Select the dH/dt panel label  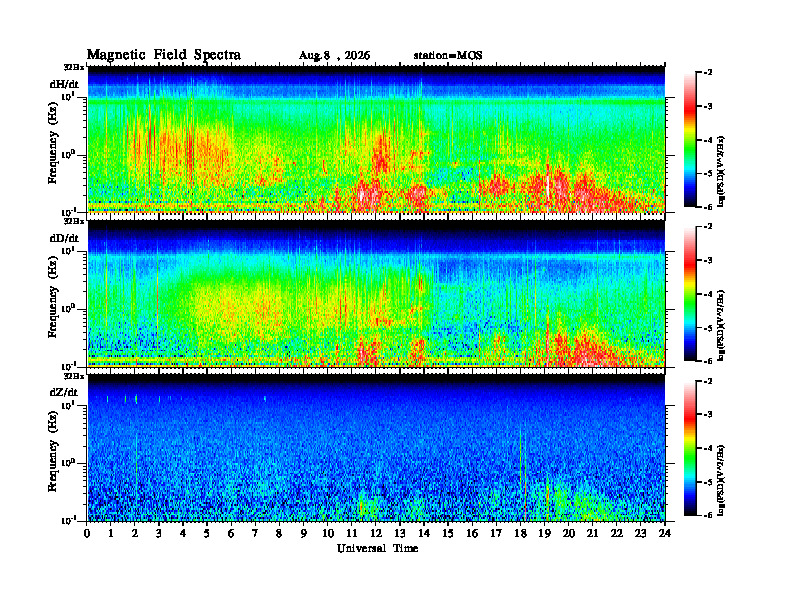point(64,84)
